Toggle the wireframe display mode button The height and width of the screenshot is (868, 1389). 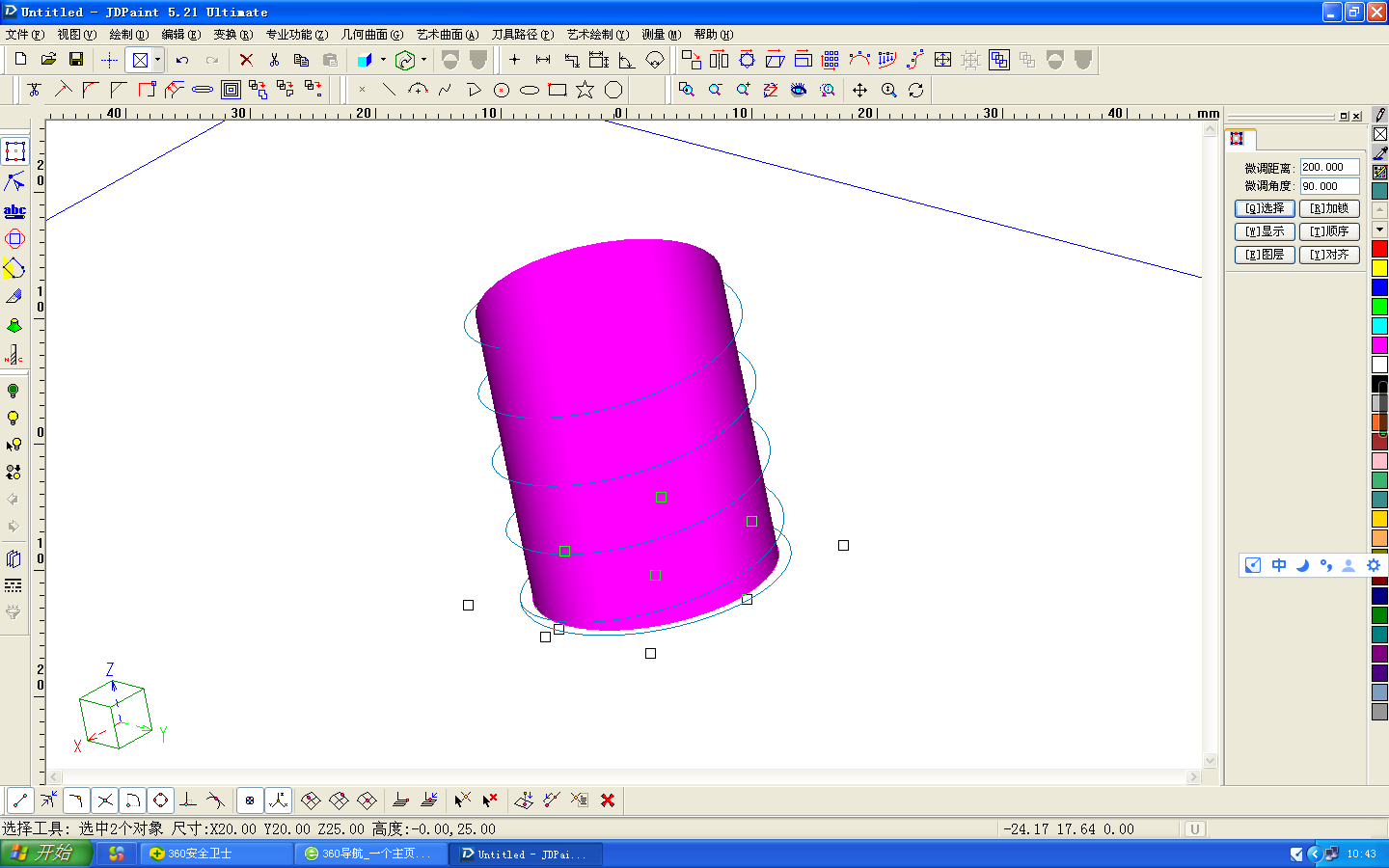(x=140, y=60)
